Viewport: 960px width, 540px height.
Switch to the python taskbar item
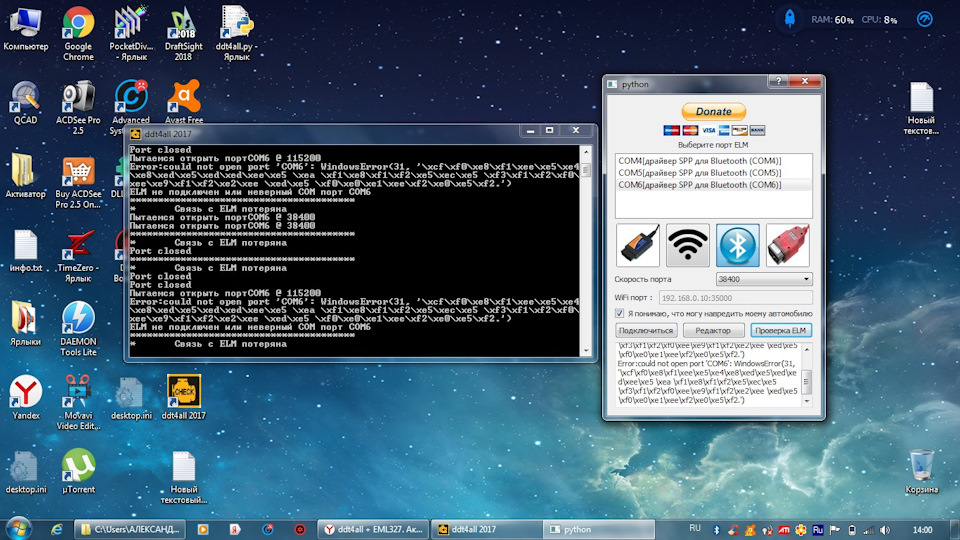click(598, 530)
